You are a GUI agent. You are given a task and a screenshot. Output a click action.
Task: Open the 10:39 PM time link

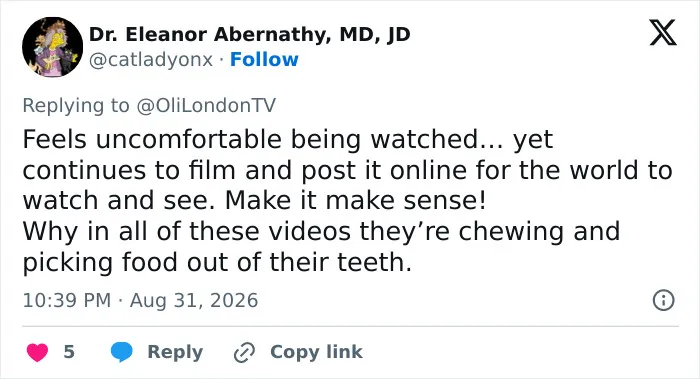[x=67, y=300]
